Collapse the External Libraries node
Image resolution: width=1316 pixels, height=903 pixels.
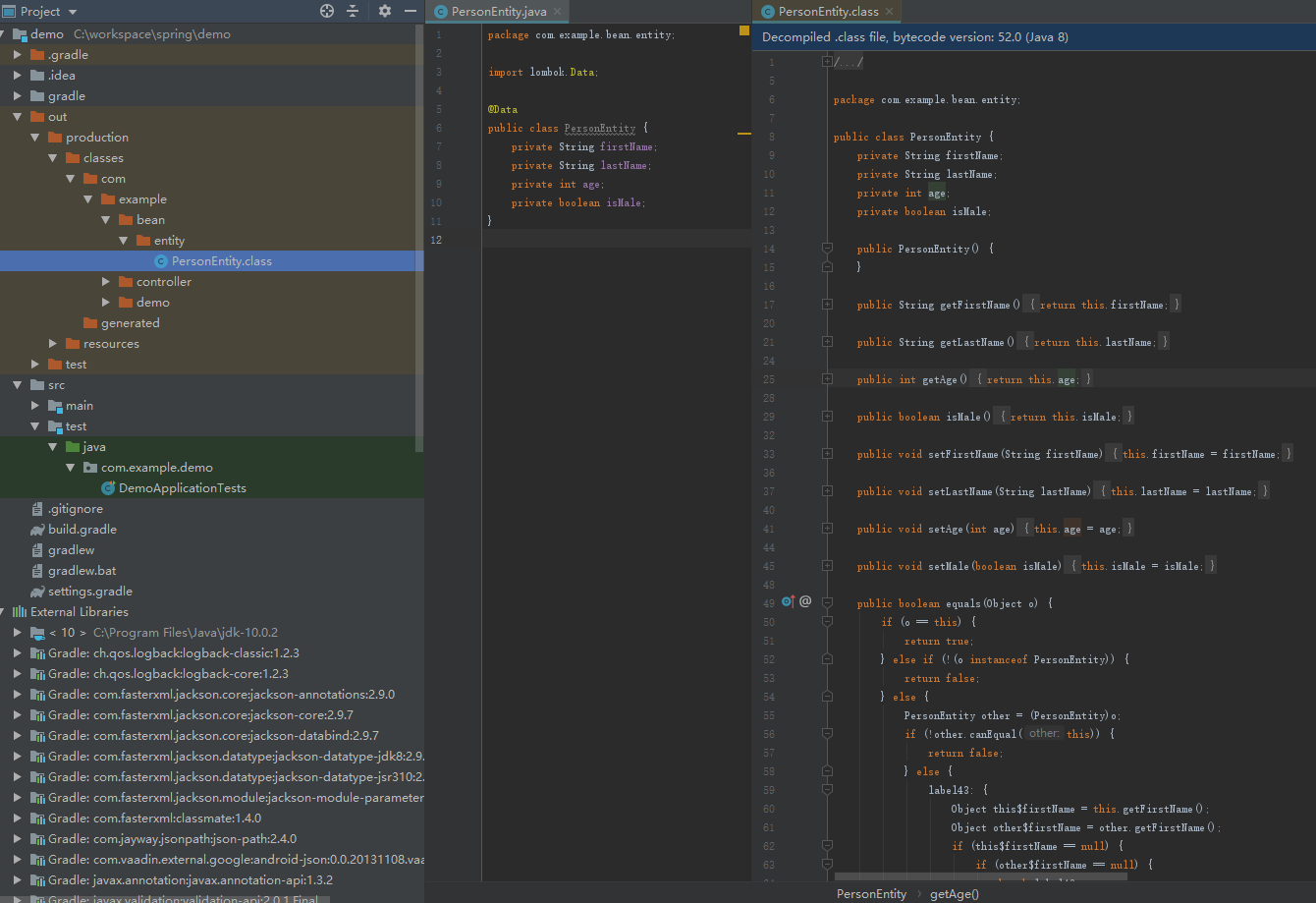[x=3, y=612]
